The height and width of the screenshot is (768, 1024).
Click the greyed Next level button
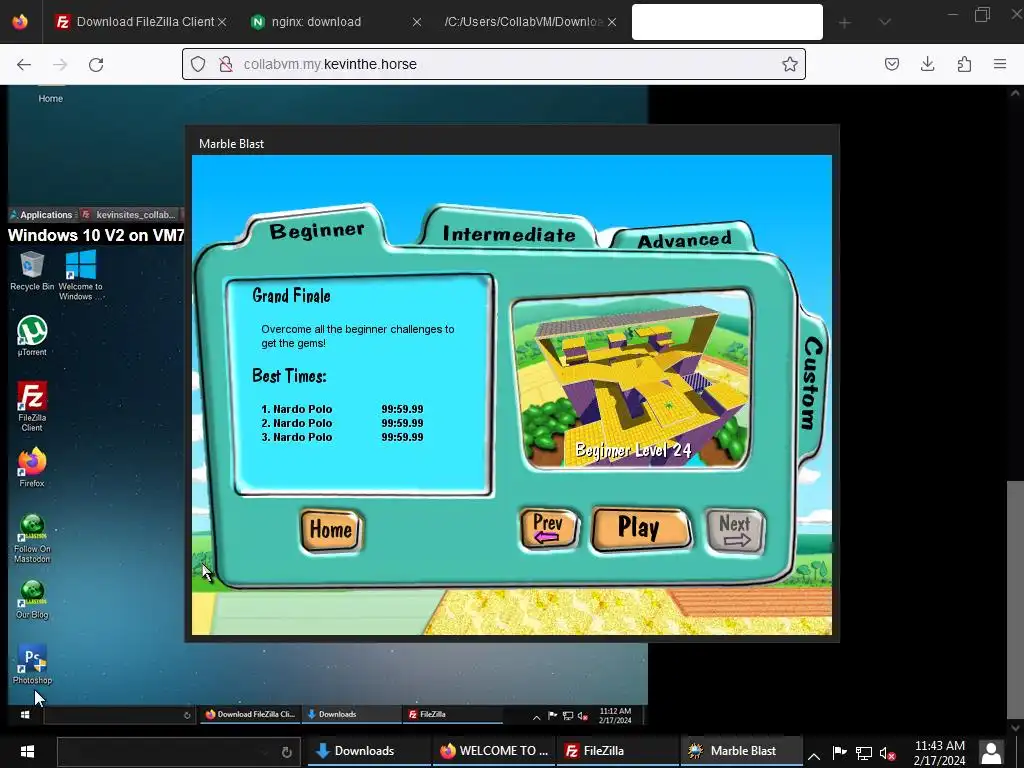pyautogui.click(x=735, y=531)
